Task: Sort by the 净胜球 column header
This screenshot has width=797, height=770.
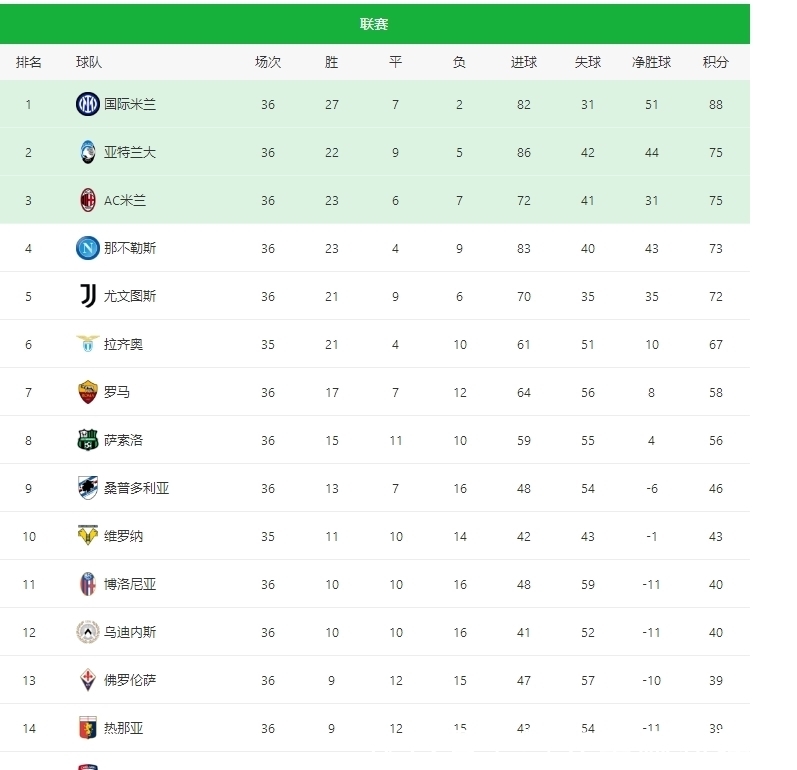Action: pyautogui.click(x=651, y=62)
